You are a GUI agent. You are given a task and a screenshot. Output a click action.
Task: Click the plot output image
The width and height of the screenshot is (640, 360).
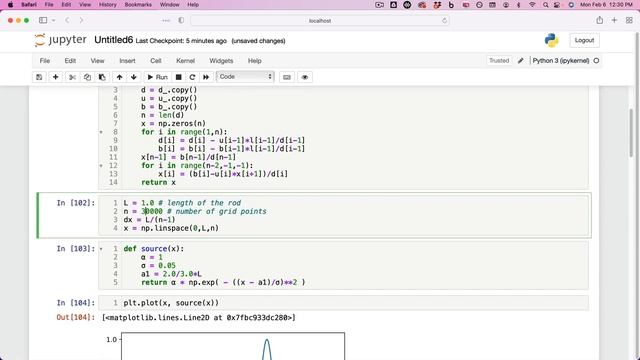click(x=227, y=346)
